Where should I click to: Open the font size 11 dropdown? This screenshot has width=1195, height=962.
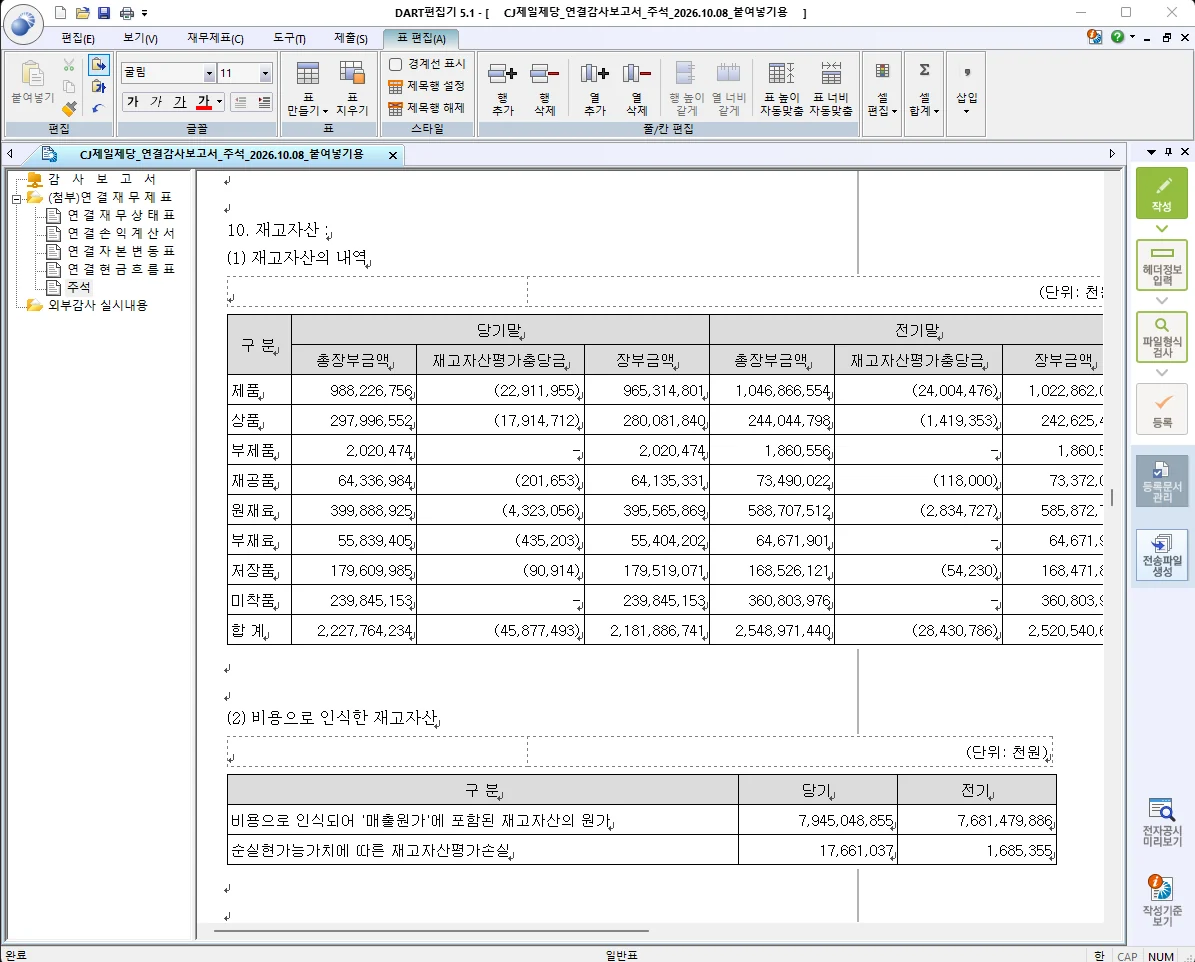click(x=265, y=73)
